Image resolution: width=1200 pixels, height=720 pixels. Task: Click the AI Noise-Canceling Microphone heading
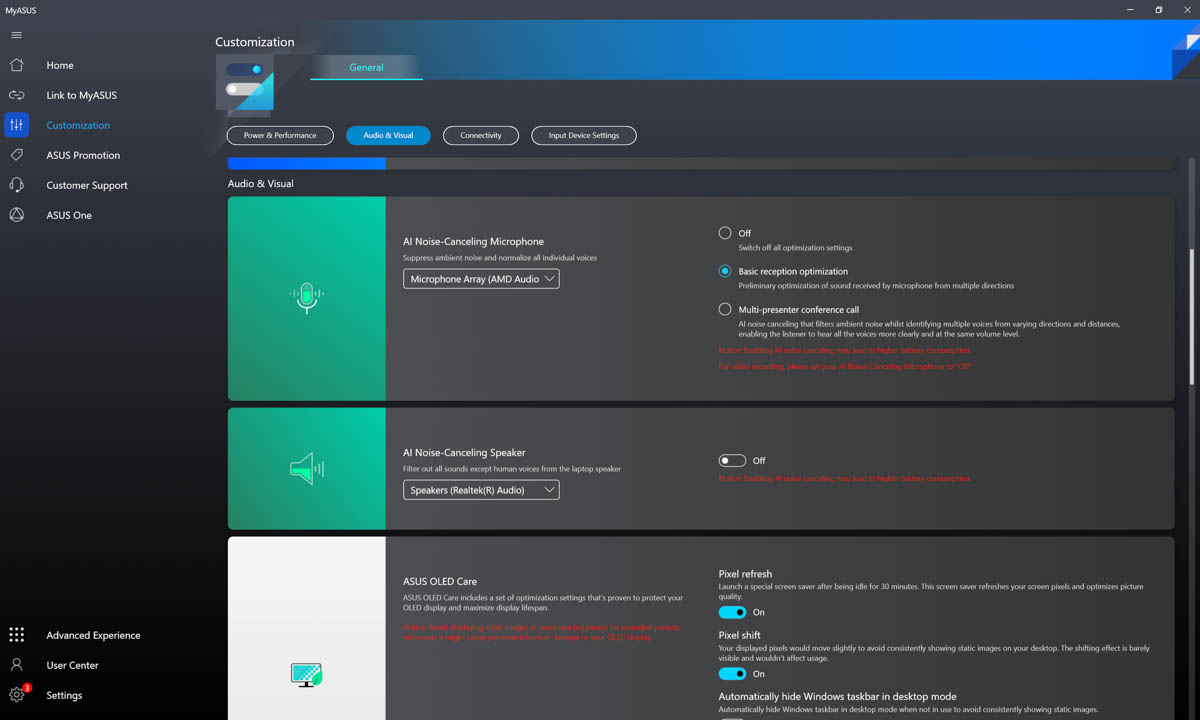[x=473, y=241]
